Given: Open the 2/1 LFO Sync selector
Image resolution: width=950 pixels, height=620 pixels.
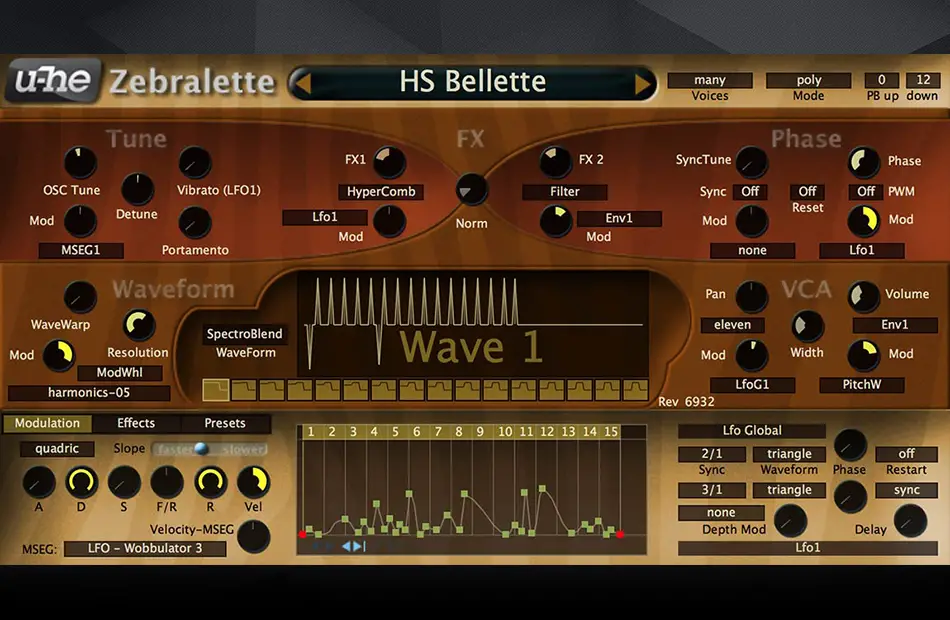Looking at the screenshot, I should tap(712, 454).
